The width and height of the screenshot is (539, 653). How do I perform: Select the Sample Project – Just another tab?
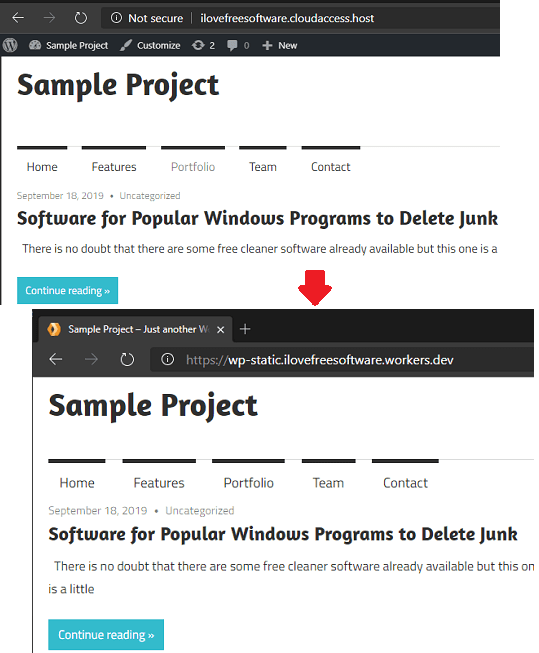135,329
